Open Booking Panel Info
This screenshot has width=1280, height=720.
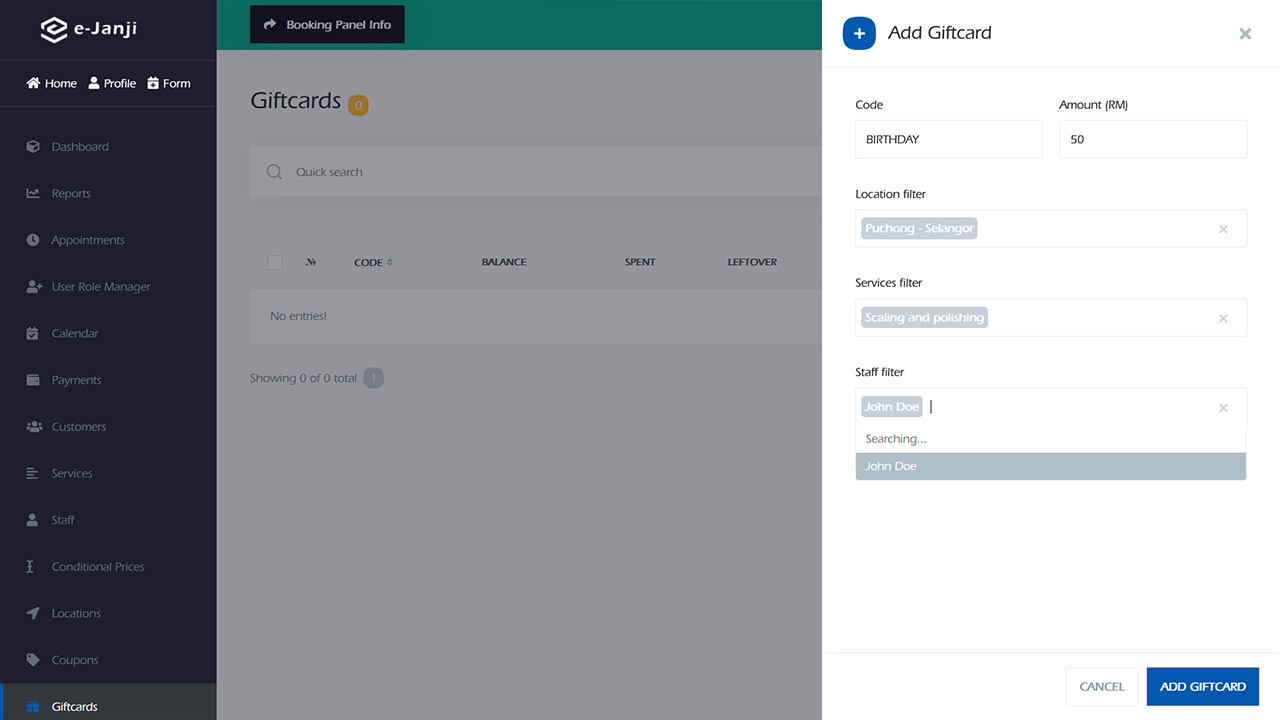pos(327,25)
